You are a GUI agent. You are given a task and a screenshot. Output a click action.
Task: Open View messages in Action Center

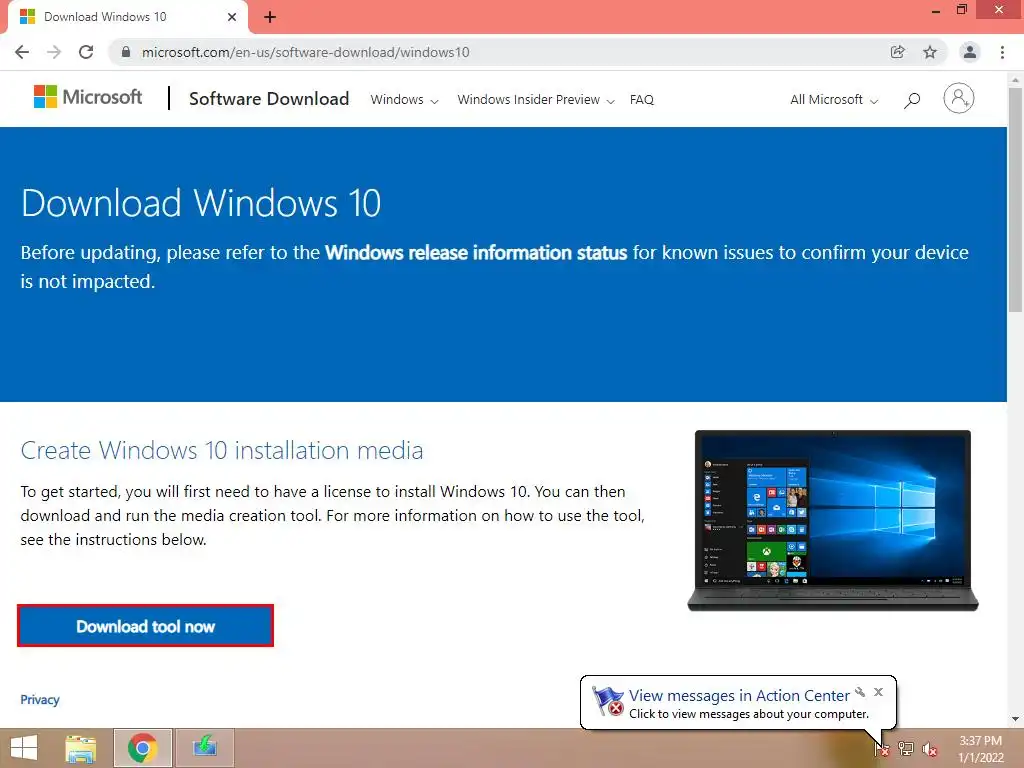click(x=739, y=696)
